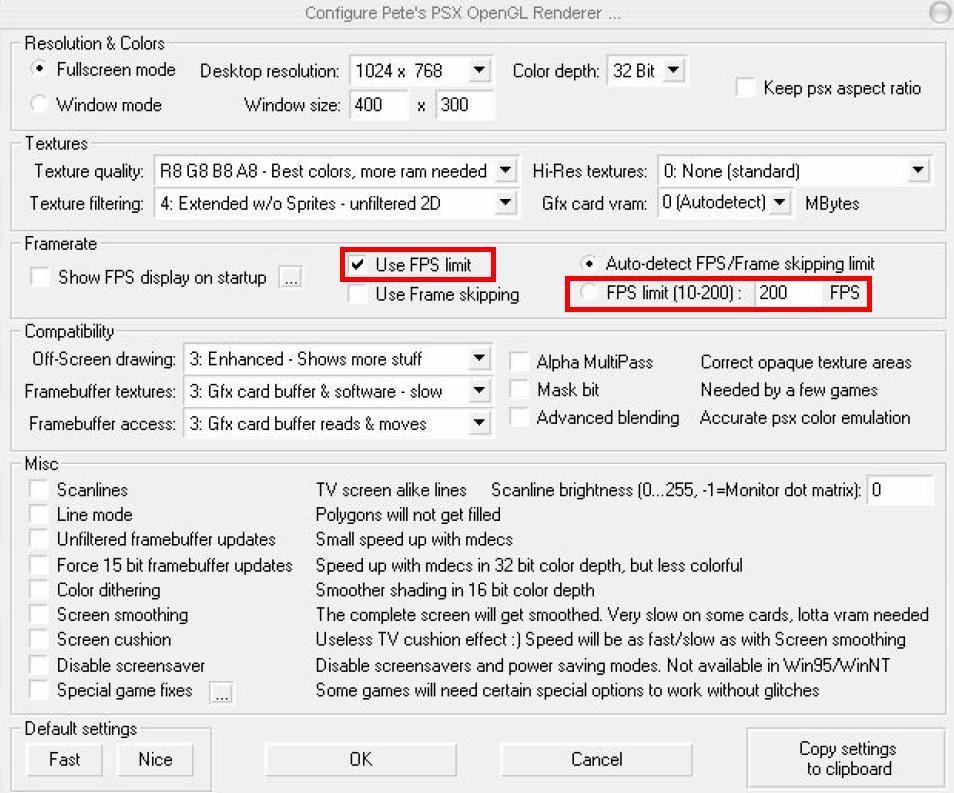Click window height field showing 300
Screen dimensions: 954x793
(465, 105)
